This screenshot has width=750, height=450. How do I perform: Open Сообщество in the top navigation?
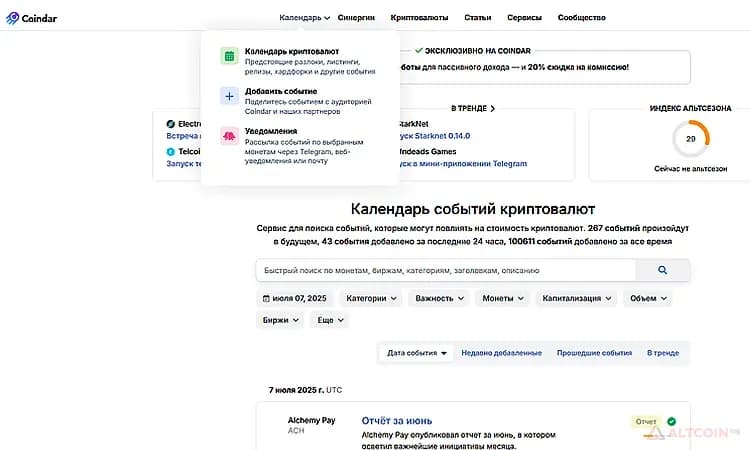[x=581, y=18]
